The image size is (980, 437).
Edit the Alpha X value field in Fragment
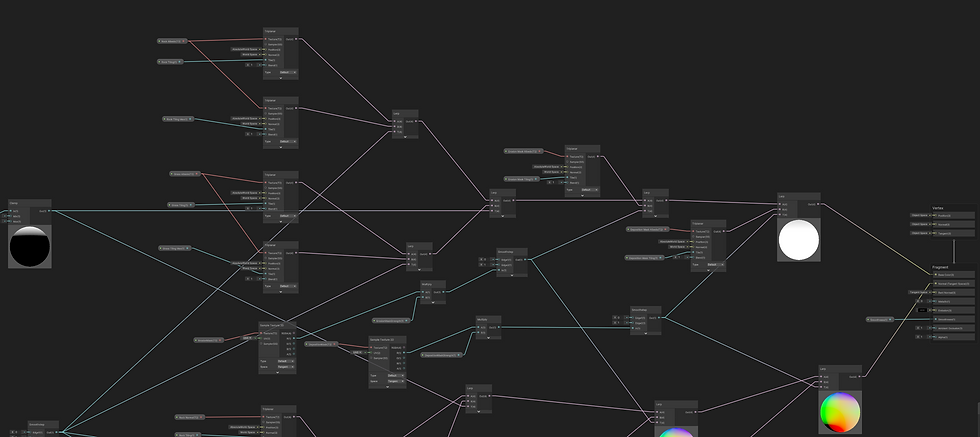[921, 337]
